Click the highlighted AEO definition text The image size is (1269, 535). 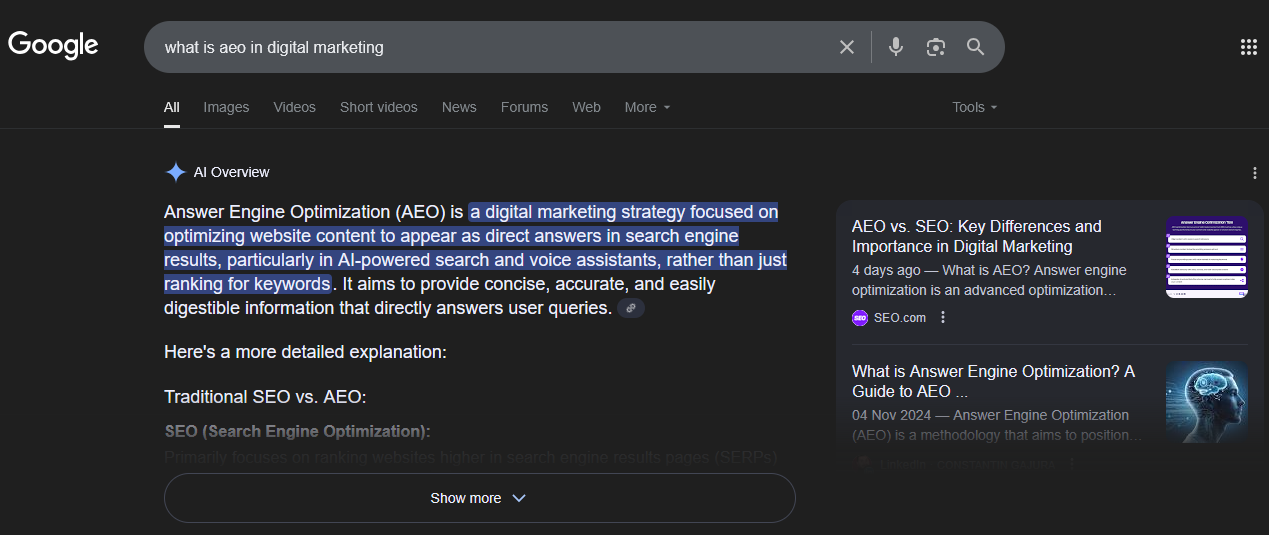click(475, 248)
